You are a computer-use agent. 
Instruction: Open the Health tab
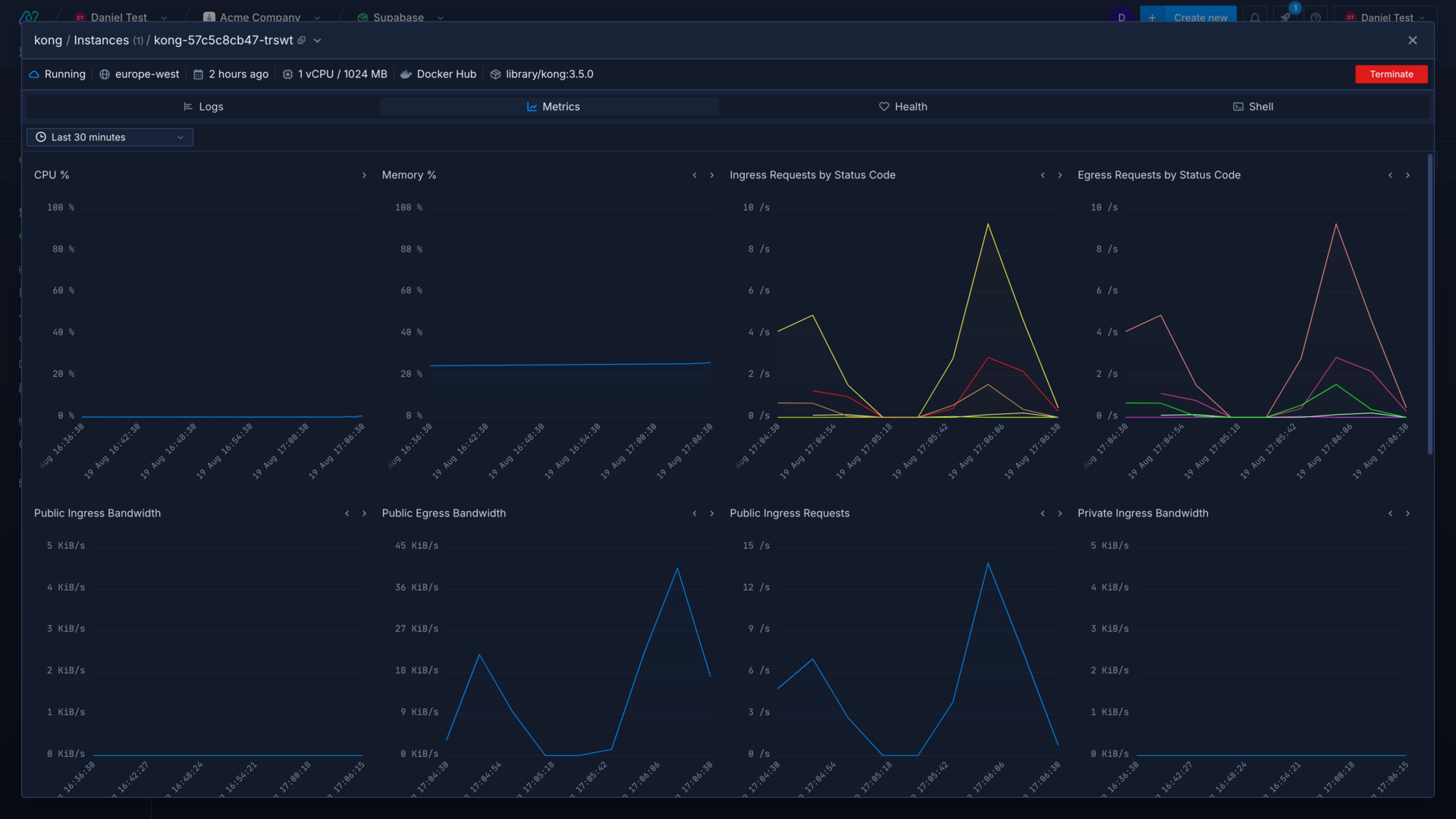coord(902,107)
